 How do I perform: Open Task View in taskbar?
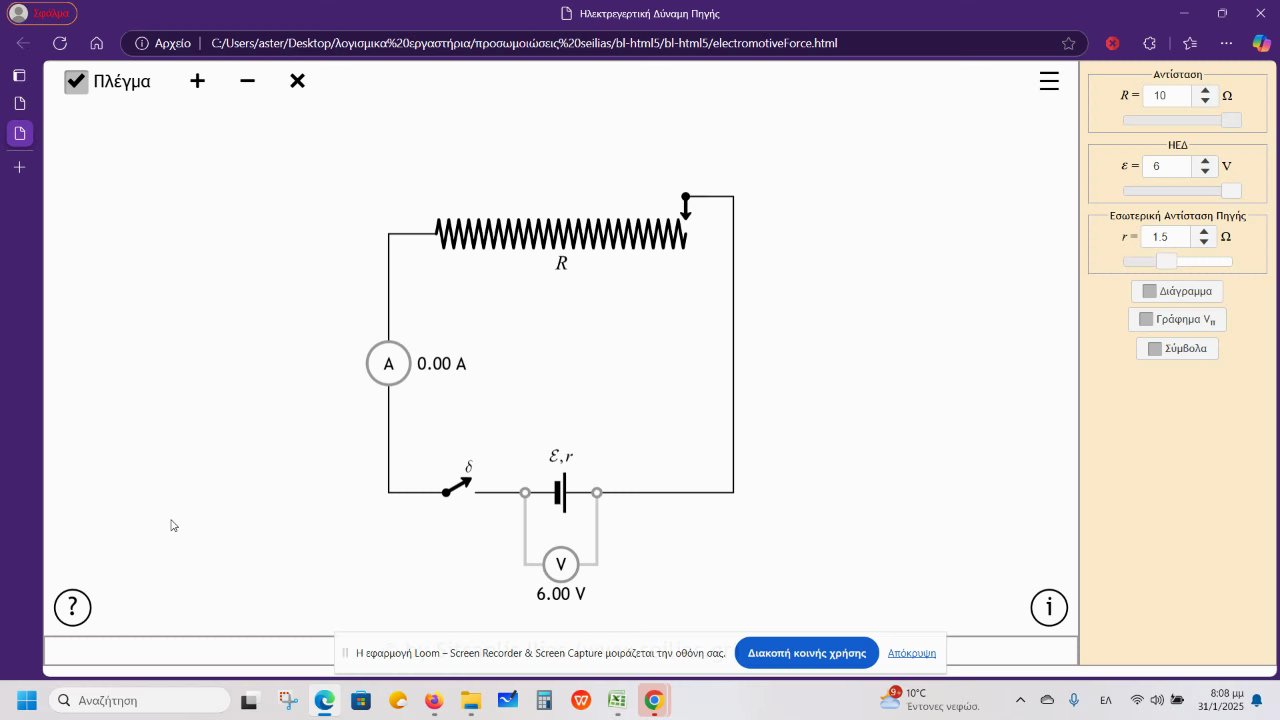click(x=250, y=700)
